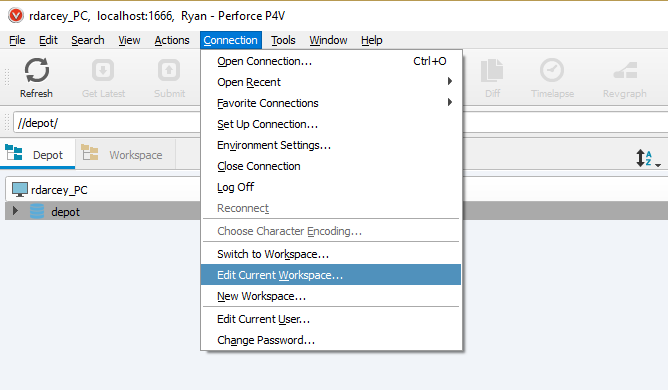Choose New Workspace... menu entry
Viewport: 668px width, 391px height.
click(x=331, y=296)
